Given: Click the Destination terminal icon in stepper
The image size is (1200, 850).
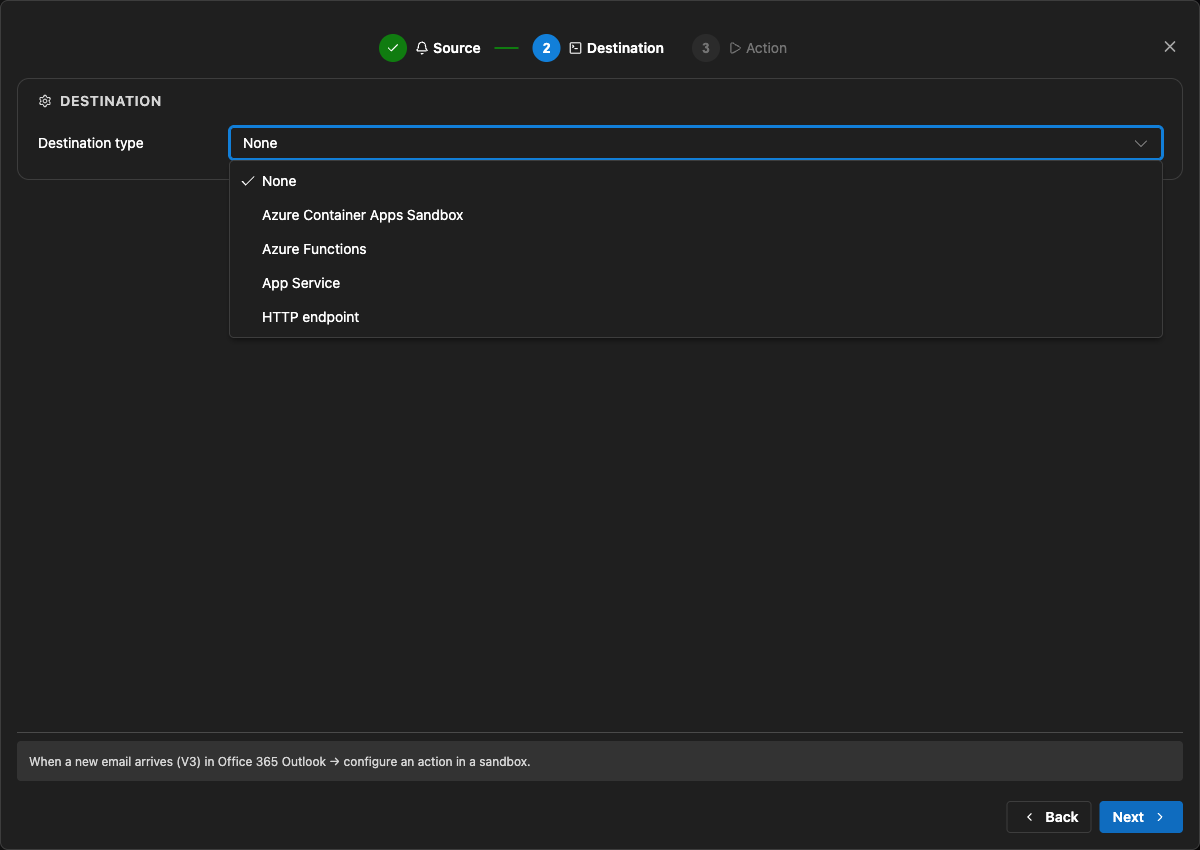Looking at the screenshot, I should 575,48.
